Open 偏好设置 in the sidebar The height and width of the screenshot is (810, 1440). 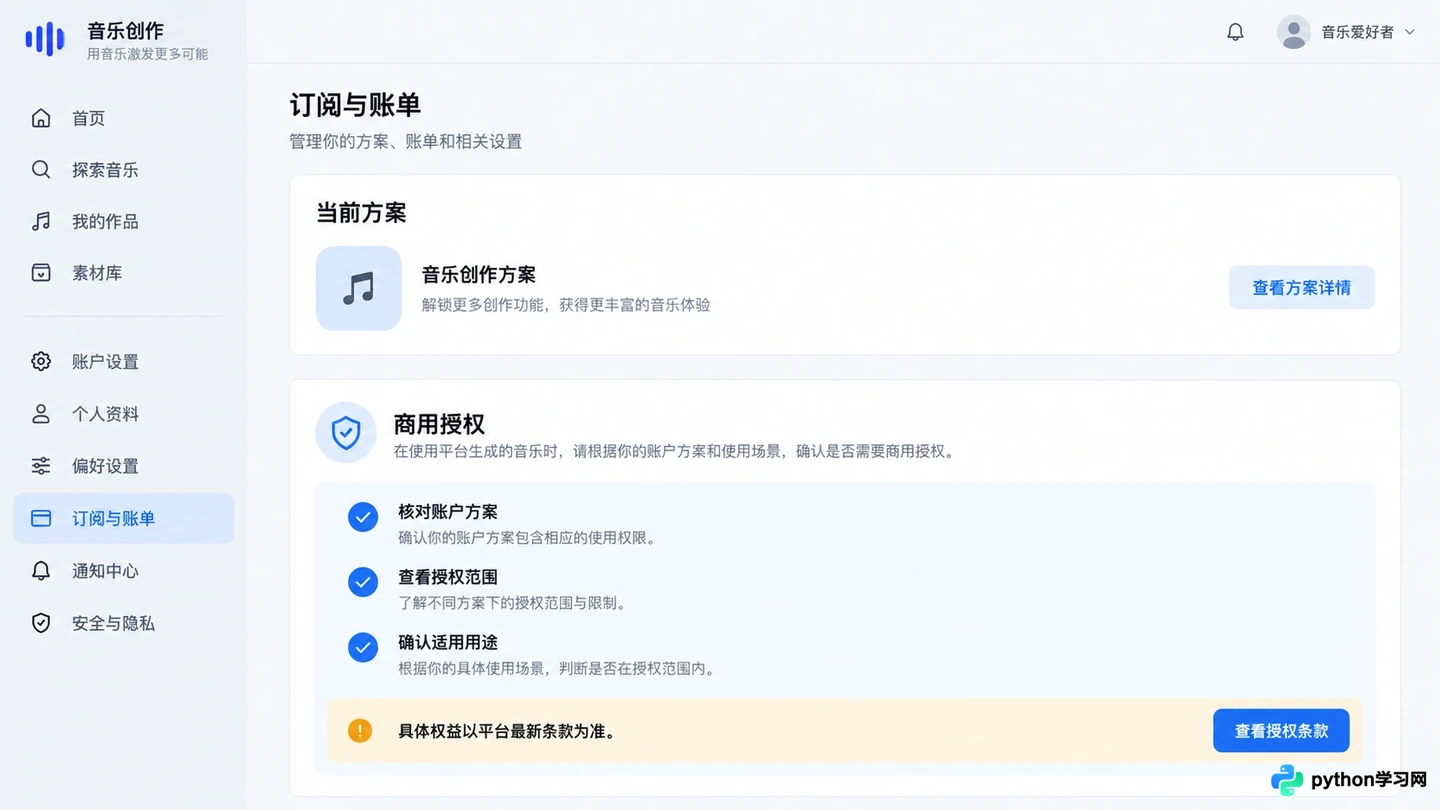click(124, 466)
